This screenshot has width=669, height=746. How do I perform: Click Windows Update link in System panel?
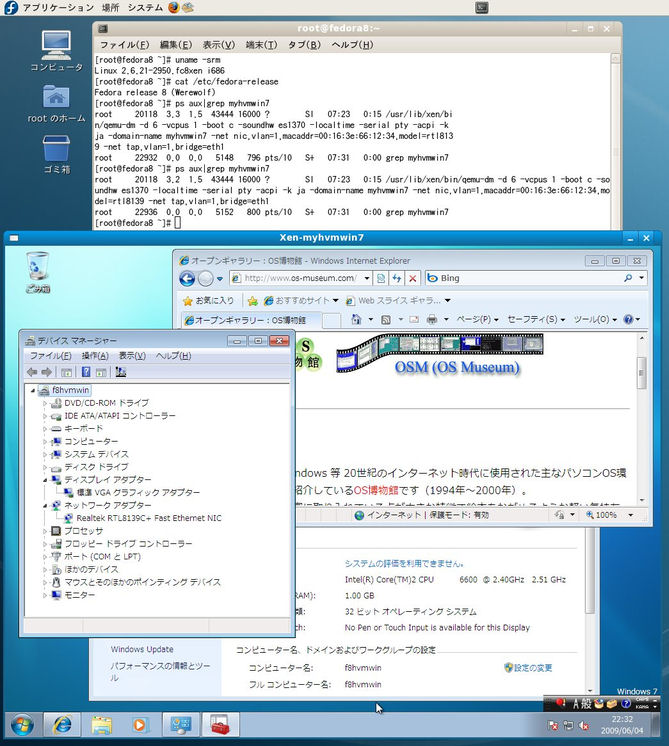click(x=142, y=649)
